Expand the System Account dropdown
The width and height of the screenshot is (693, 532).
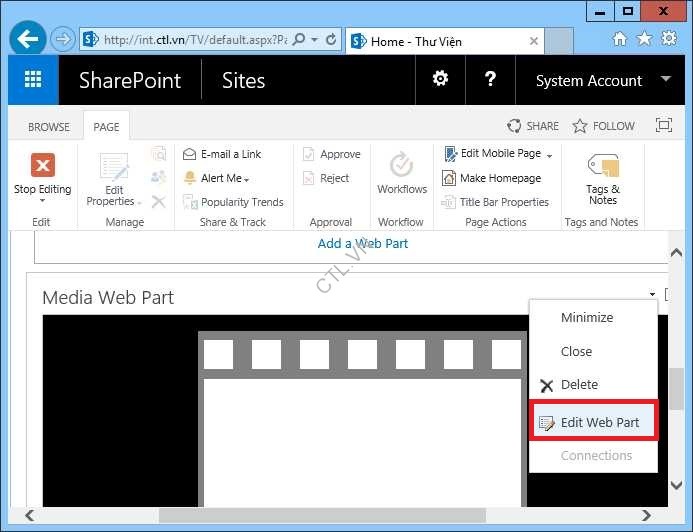click(x=666, y=80)
